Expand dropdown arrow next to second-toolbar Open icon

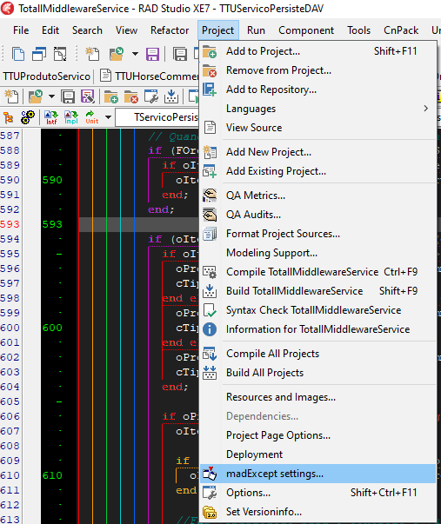pyautogui.click(x=51, y=97)
